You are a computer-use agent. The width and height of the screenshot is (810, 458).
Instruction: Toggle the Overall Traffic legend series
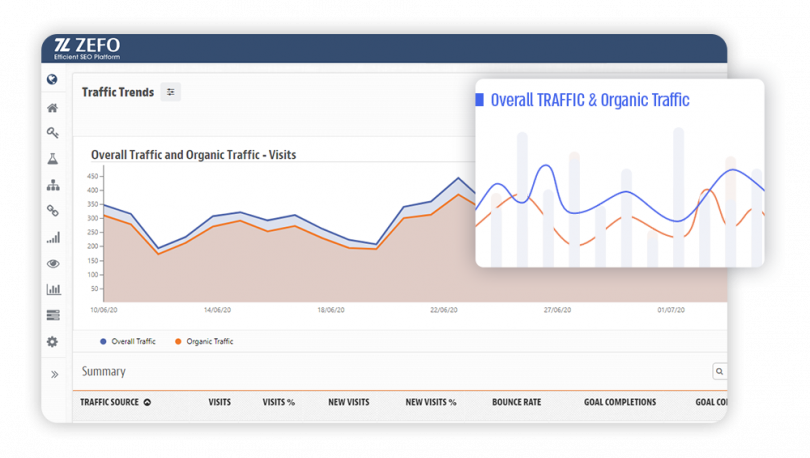(128, 341)
